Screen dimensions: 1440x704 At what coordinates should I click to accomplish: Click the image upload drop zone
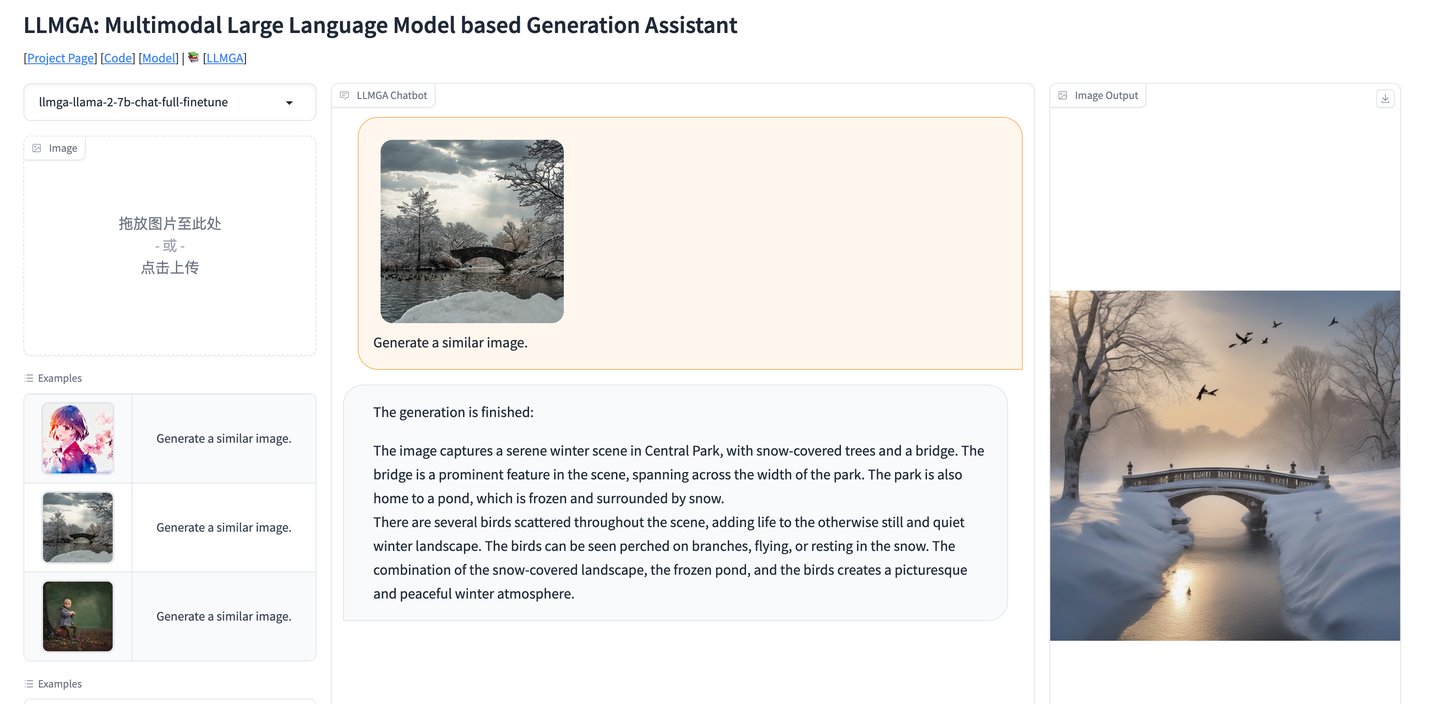point(169,245)
